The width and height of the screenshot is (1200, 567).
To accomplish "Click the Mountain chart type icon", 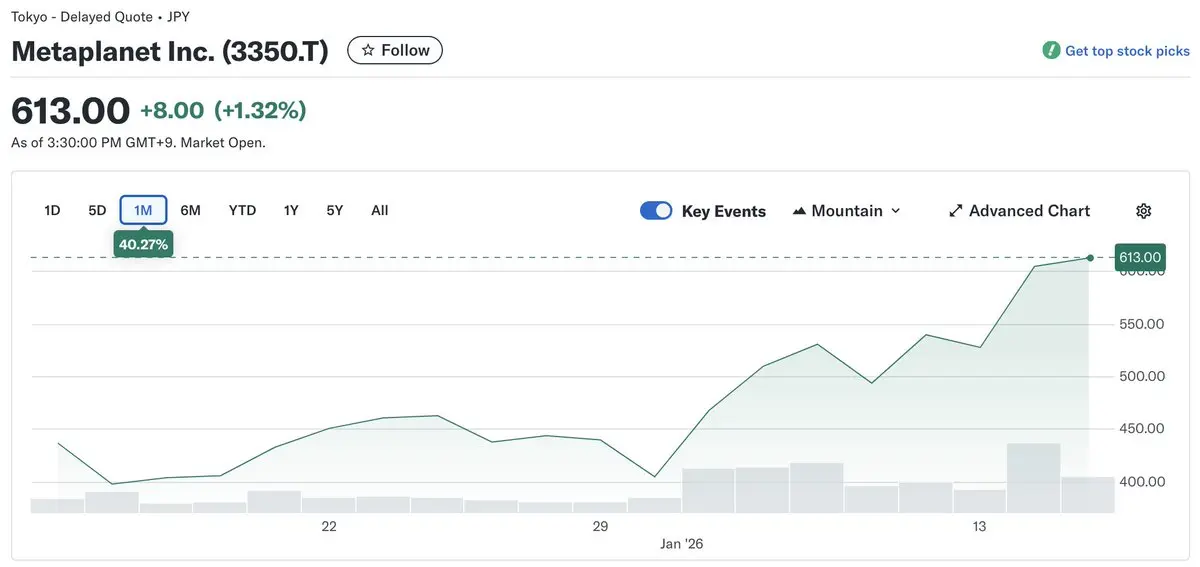I will click(x=799, y=211).
